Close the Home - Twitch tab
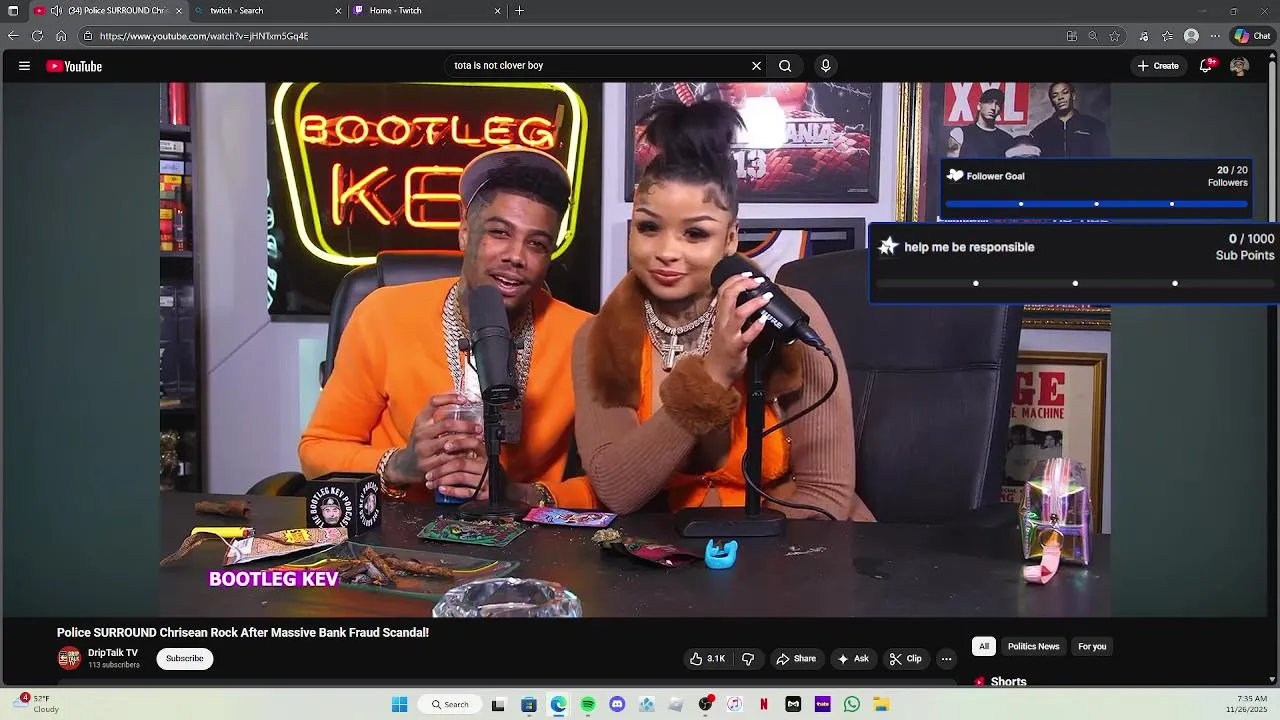The image size is (1280, 720). pos(498,11)
